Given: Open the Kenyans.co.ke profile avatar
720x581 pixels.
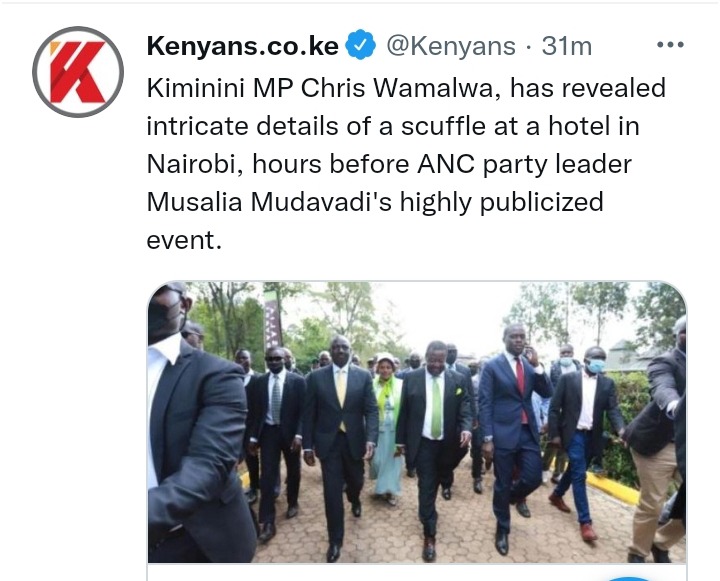Looking at the screenshot, I should [x=78, y=72].
